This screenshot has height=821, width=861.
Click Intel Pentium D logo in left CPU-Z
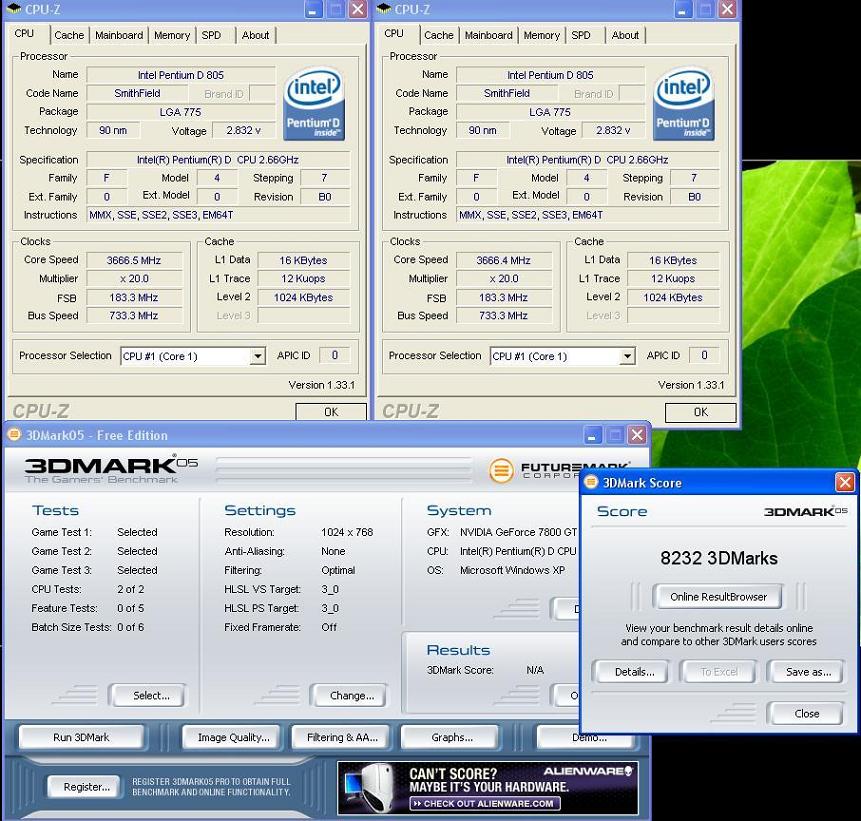coord(314,103)
